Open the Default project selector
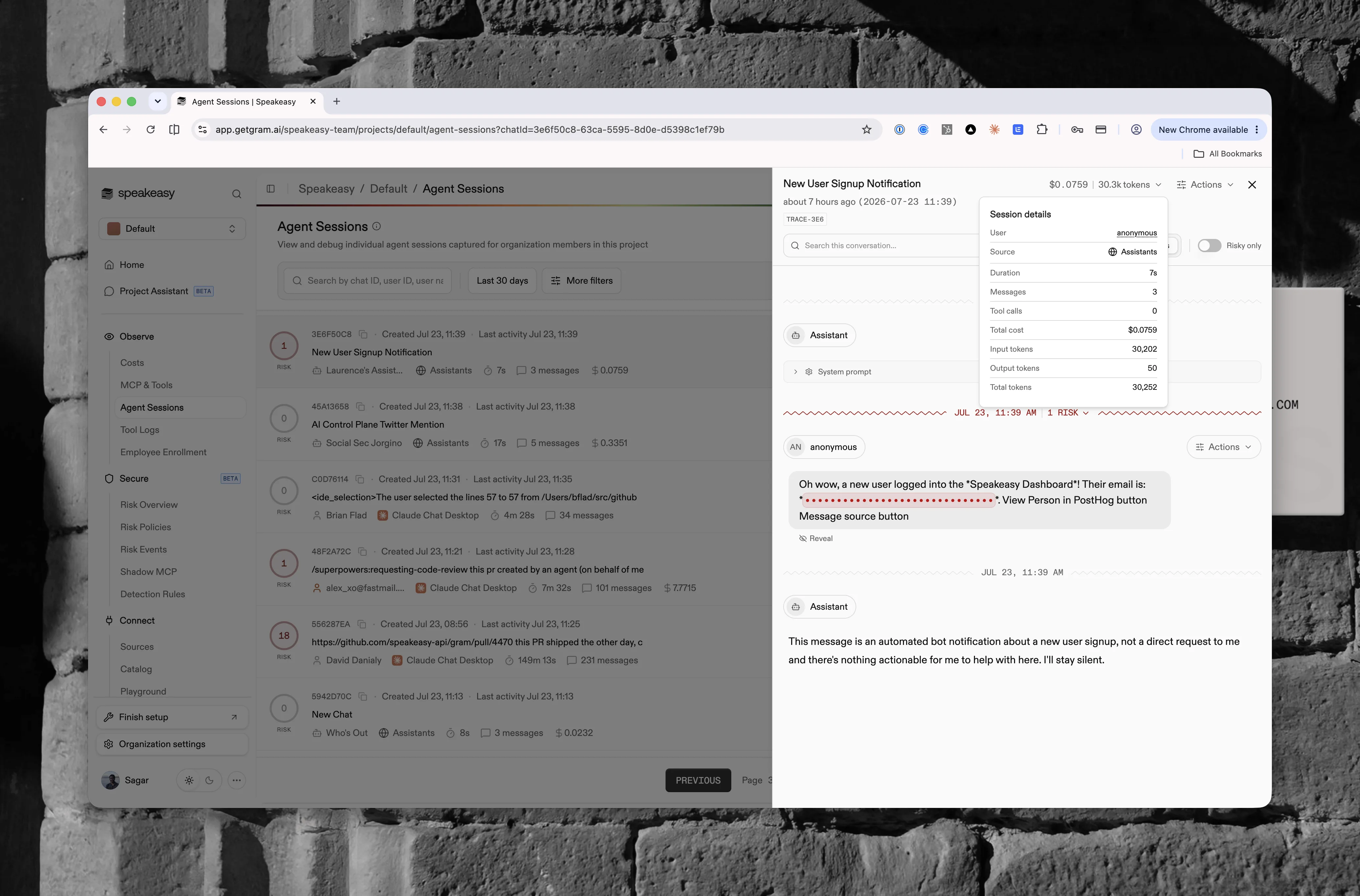The image size is (1360, 896). [172, 228]
